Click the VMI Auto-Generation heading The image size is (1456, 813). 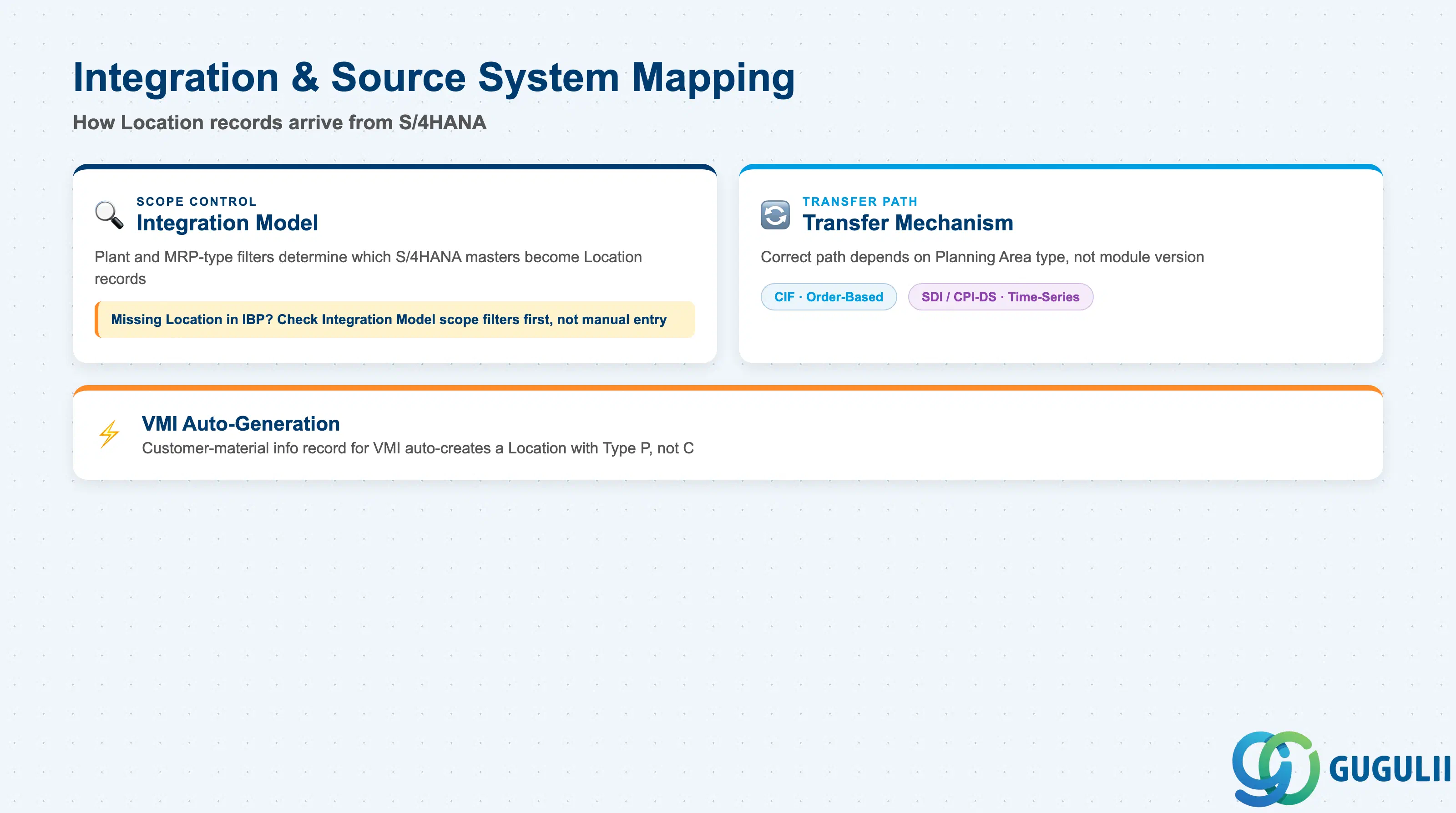pyautogui.click(x=241, y=423)
